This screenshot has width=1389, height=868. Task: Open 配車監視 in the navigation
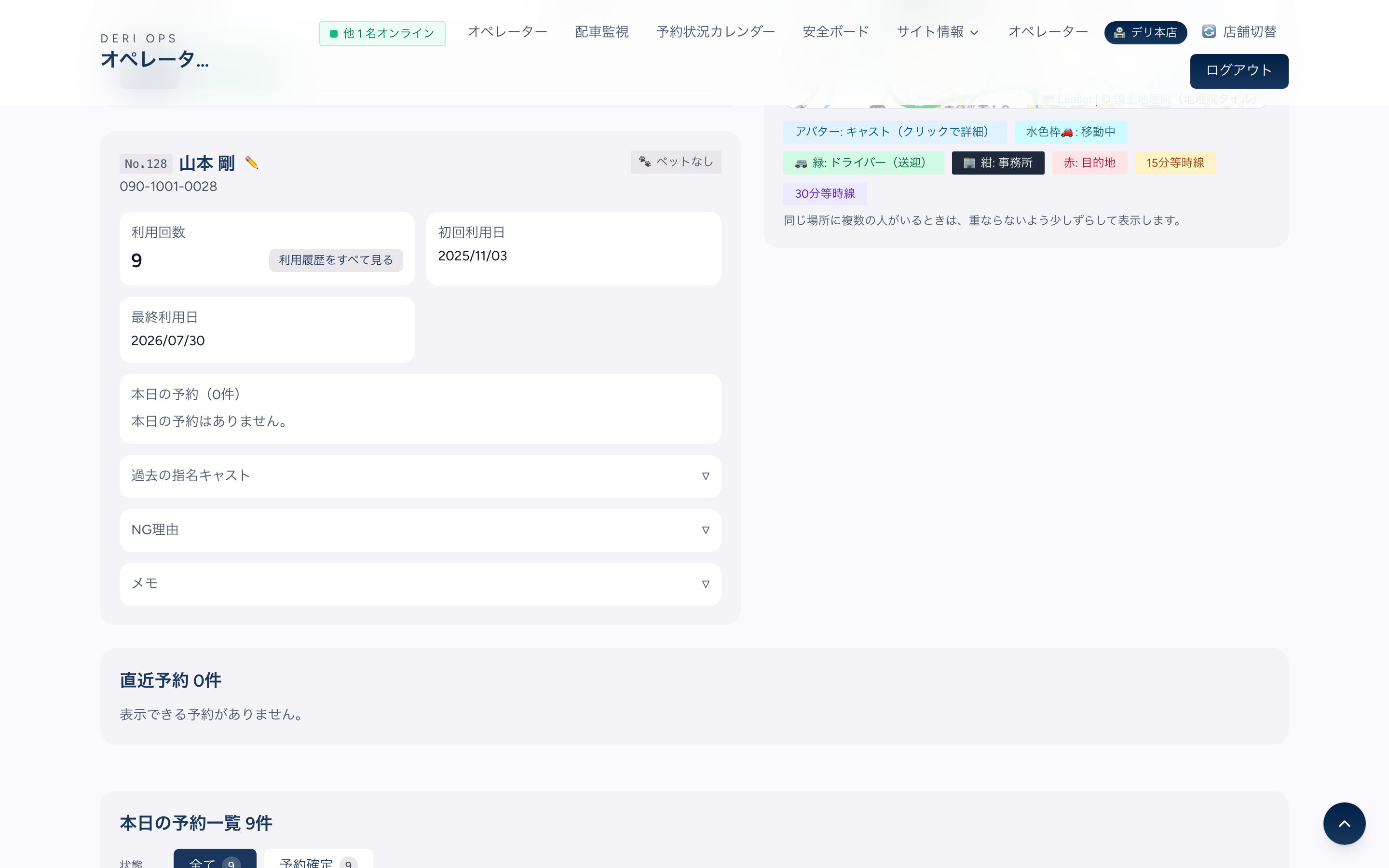coord(601,32)
